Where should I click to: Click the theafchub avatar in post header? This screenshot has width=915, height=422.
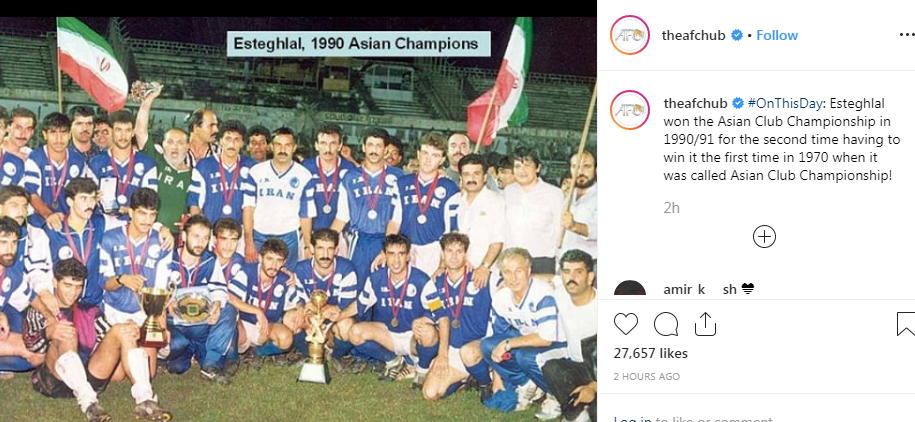point(630,35)
